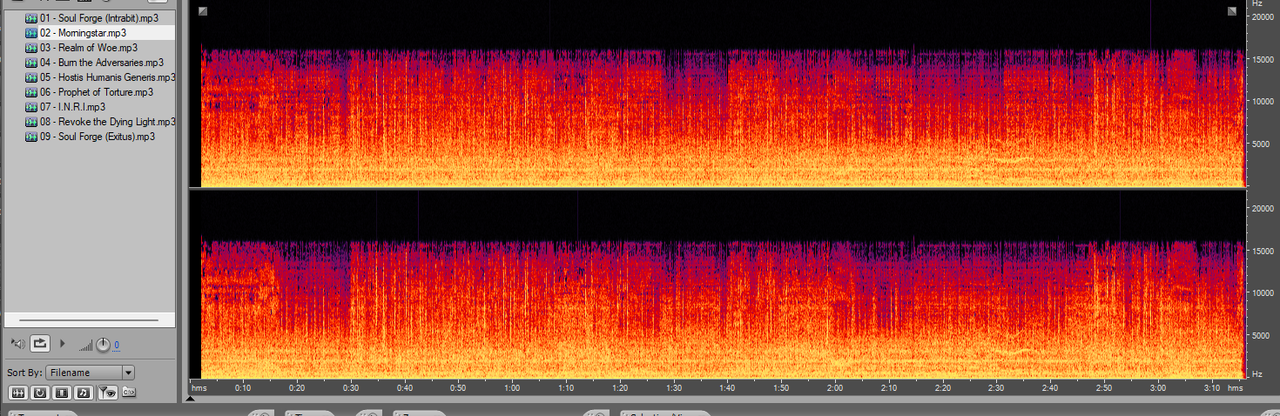The image size is (1280, 416).
Task: Click the 2:30 mark on time ruler
Action: click(996, 388)
